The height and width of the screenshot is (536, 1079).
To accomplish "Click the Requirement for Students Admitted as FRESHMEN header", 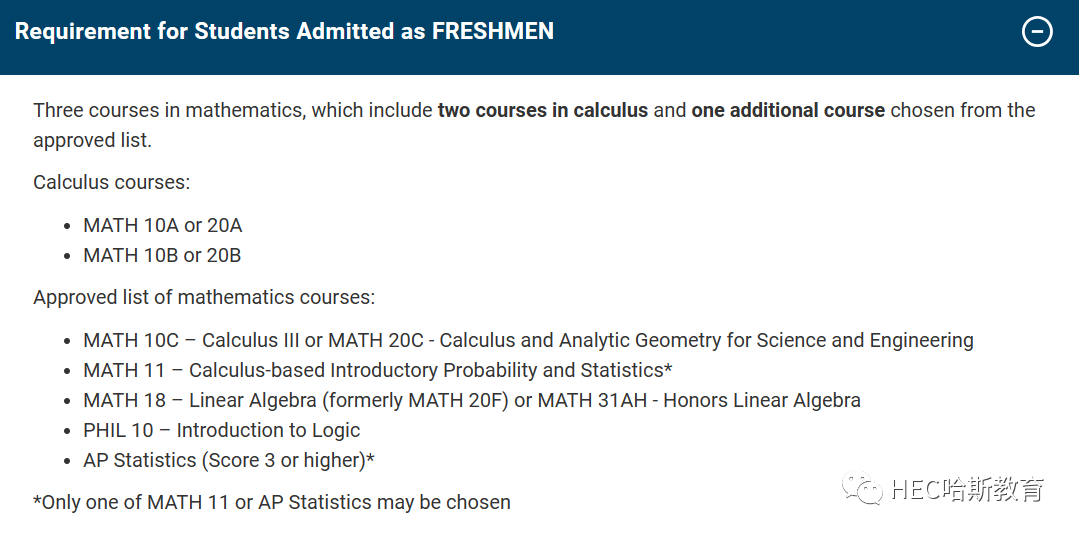I will click(284, 31).
